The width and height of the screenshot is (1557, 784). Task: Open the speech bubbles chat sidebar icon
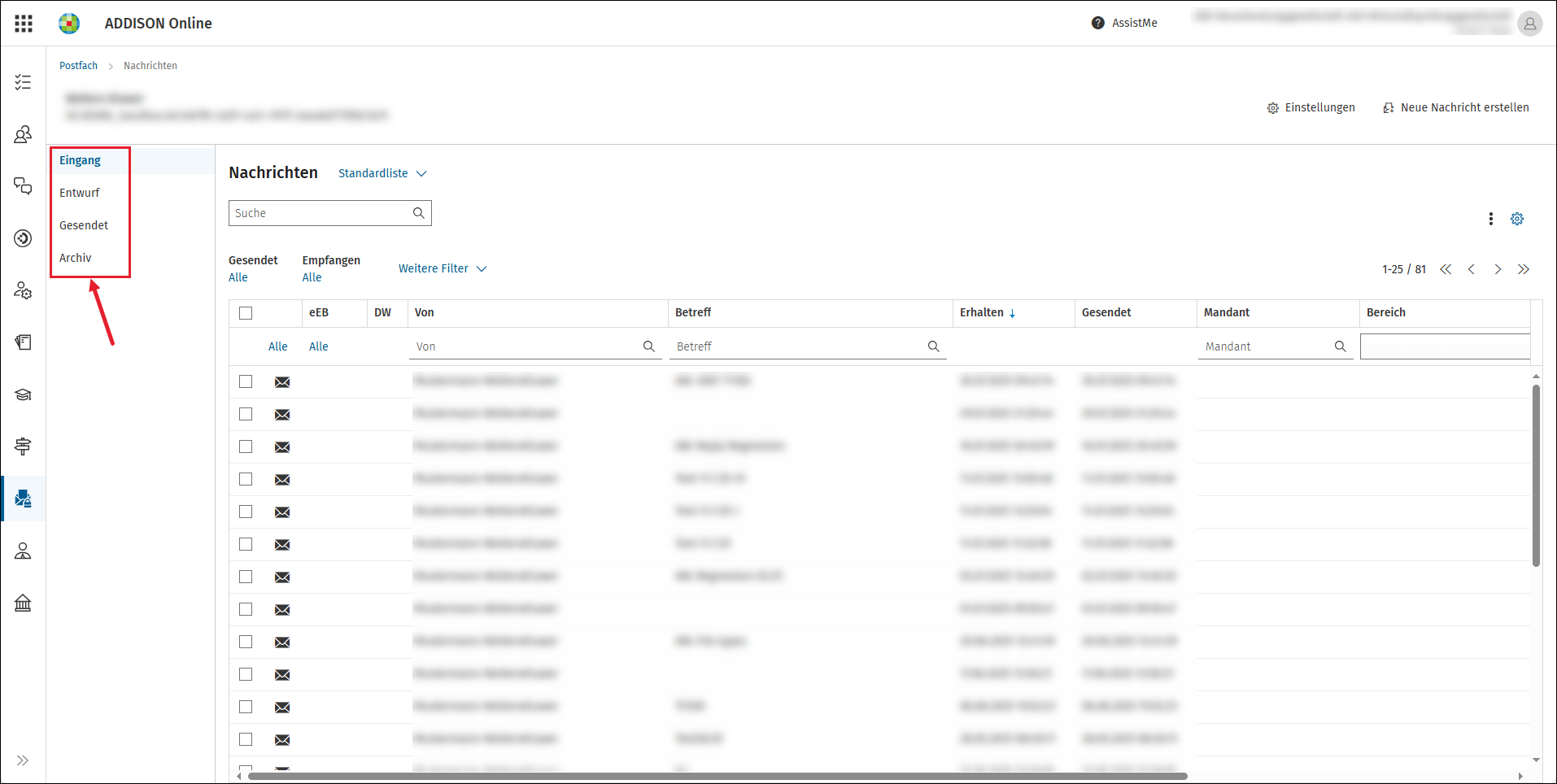(x=23, y=186)
